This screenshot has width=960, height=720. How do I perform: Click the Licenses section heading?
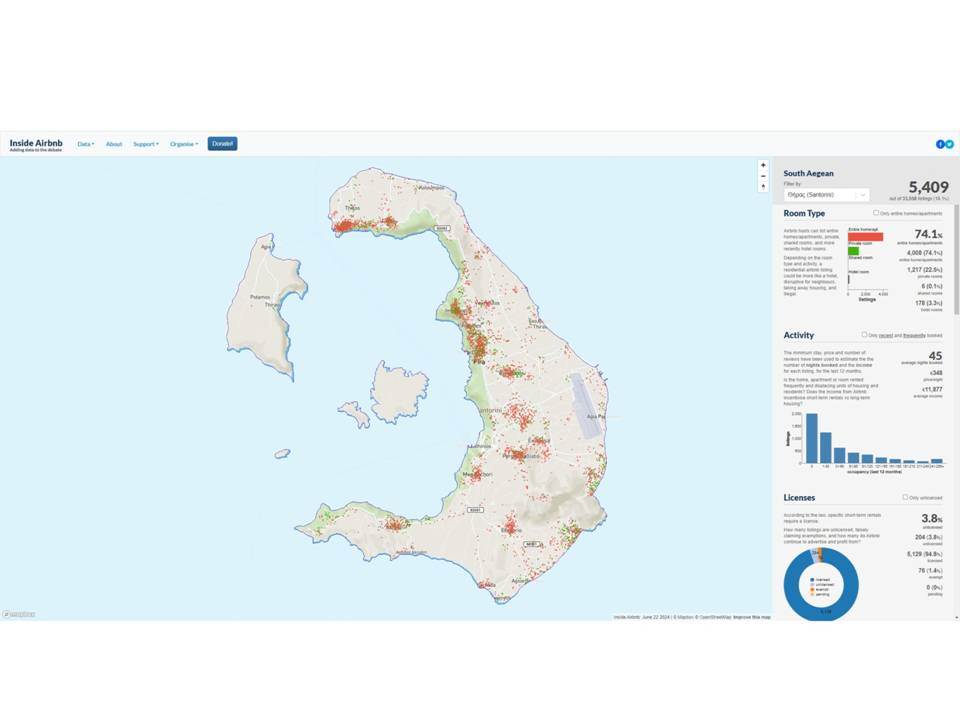point(799,497)
